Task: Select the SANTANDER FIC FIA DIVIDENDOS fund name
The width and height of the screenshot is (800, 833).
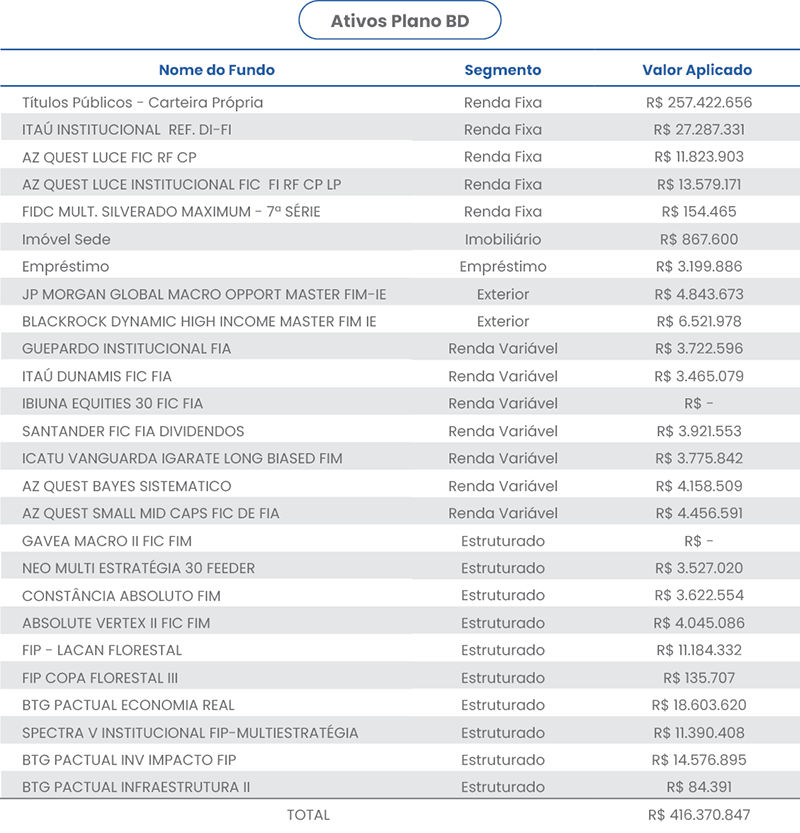Action: click(133, 431)
